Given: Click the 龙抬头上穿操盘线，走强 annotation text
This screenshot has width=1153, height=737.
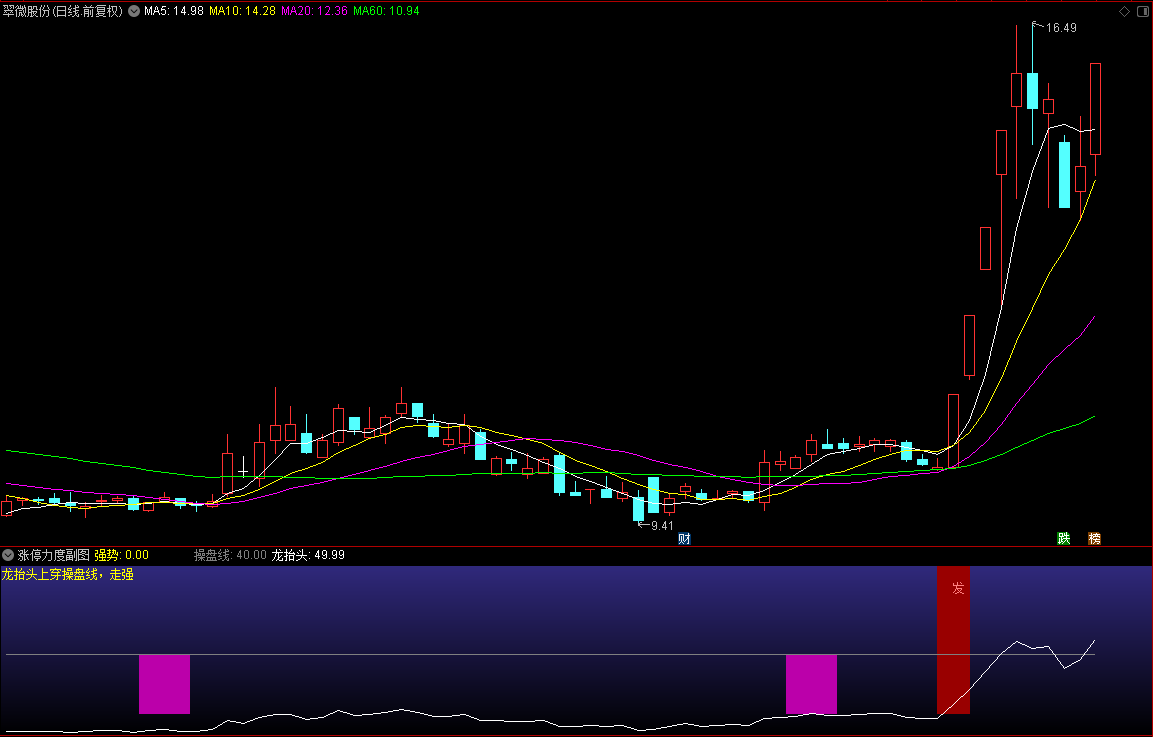Looking at the screenshot, I should pos(68,574).
